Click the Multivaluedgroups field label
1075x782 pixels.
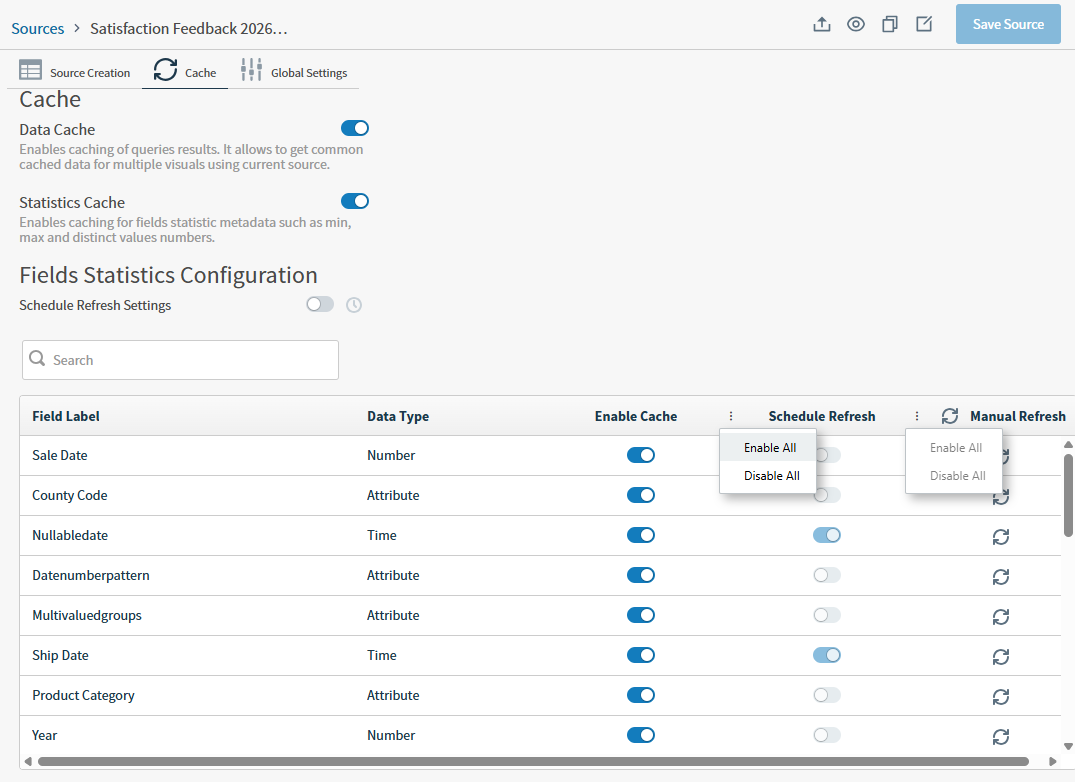[87, 615]
